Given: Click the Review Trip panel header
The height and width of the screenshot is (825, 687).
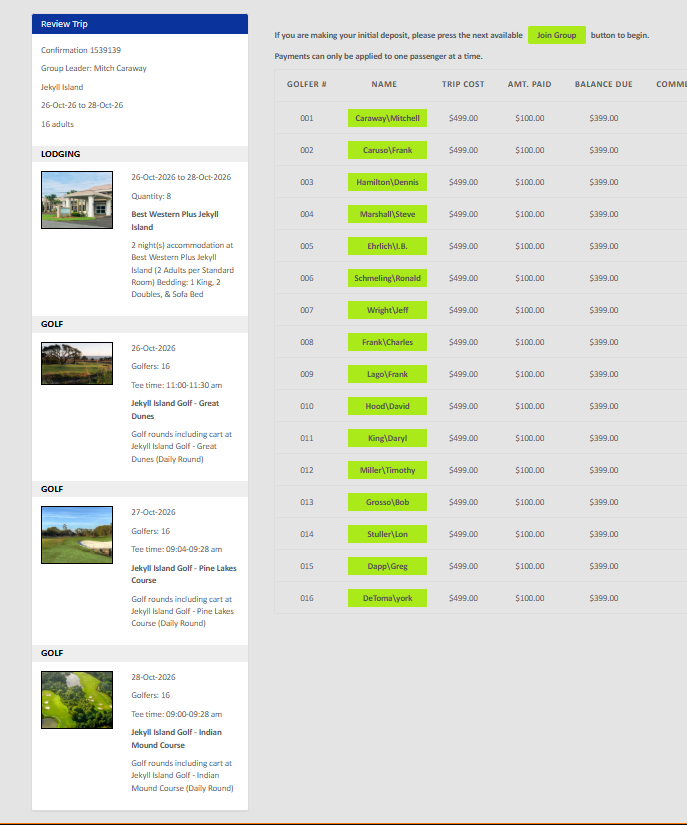Looking at the screenshot, I should (x=140, y=24).
